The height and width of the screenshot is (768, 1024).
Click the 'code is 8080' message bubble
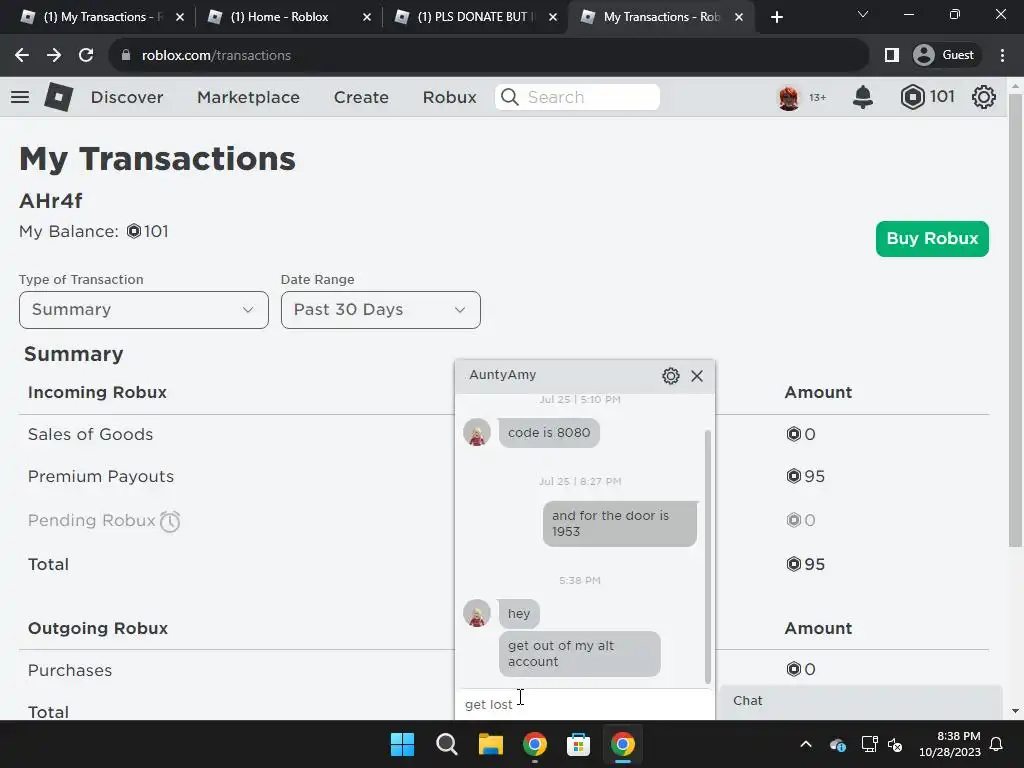click(549, 433)
